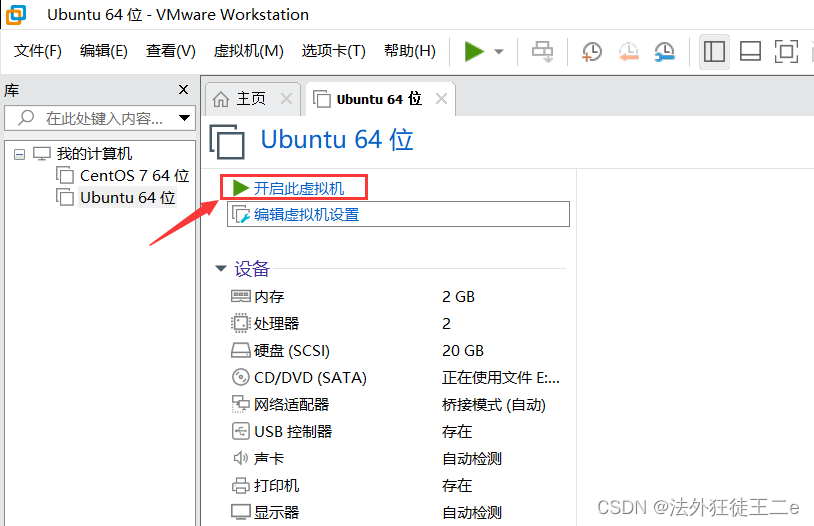Click the CD/DVD (SATA) disc icon
The height and width of the screenshot is (526, 814).
point(240,377)
